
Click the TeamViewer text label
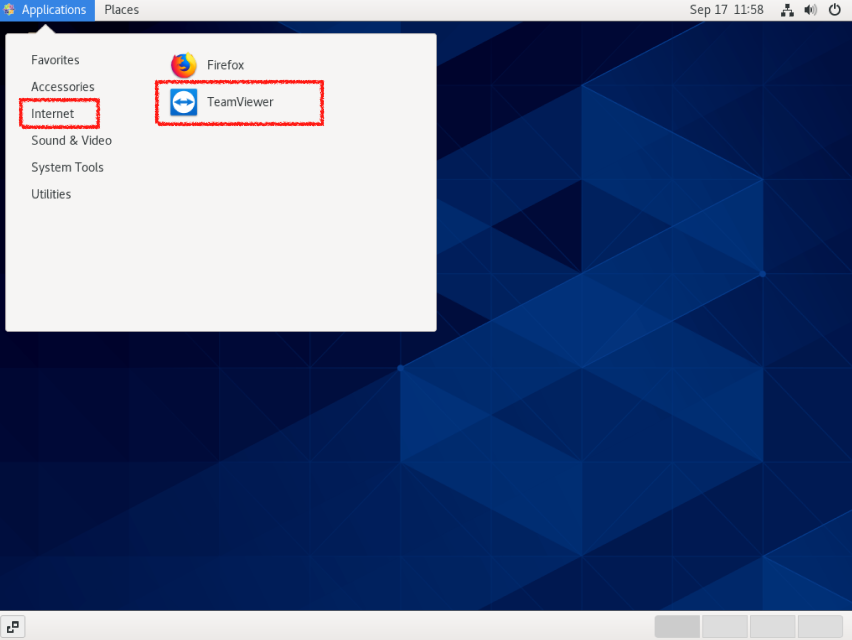[x=240, y=102]
